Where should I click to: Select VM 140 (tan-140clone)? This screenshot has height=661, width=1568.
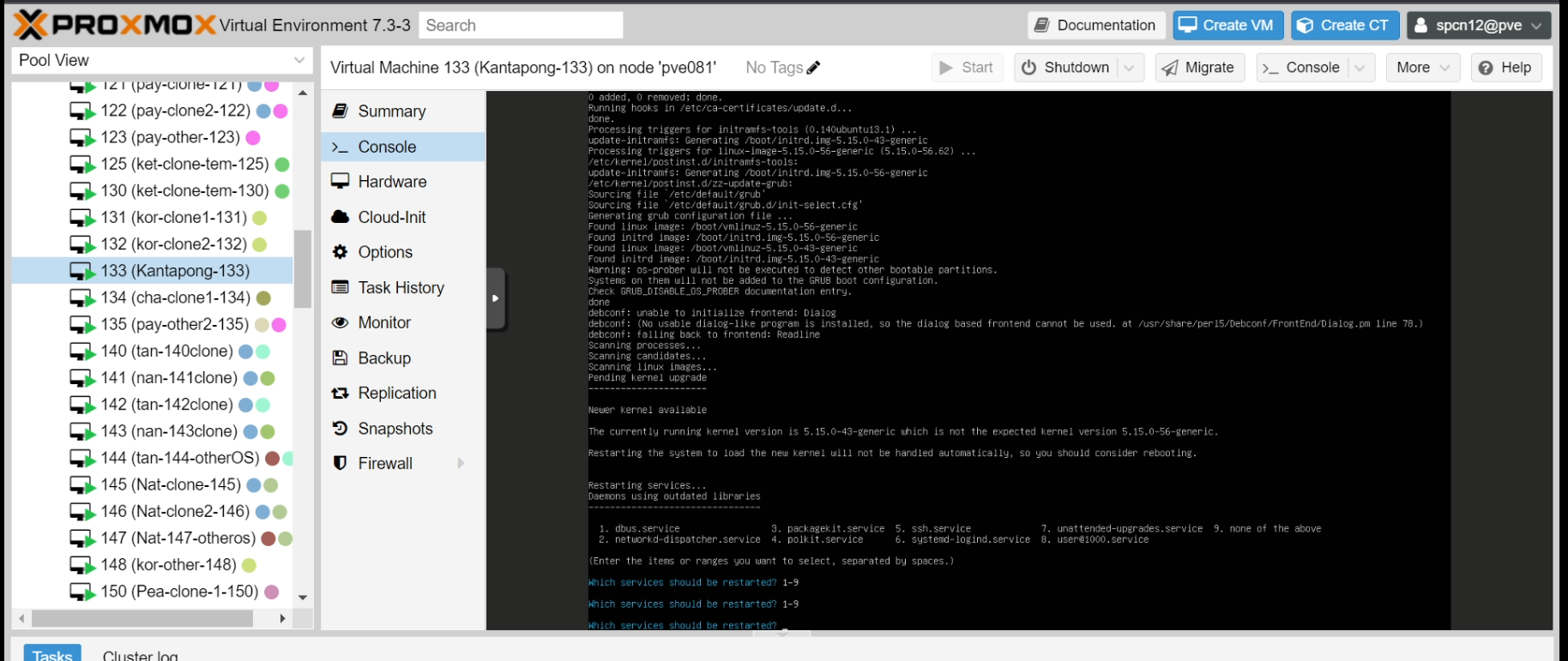pyautogui.click(x=152, y=351)
